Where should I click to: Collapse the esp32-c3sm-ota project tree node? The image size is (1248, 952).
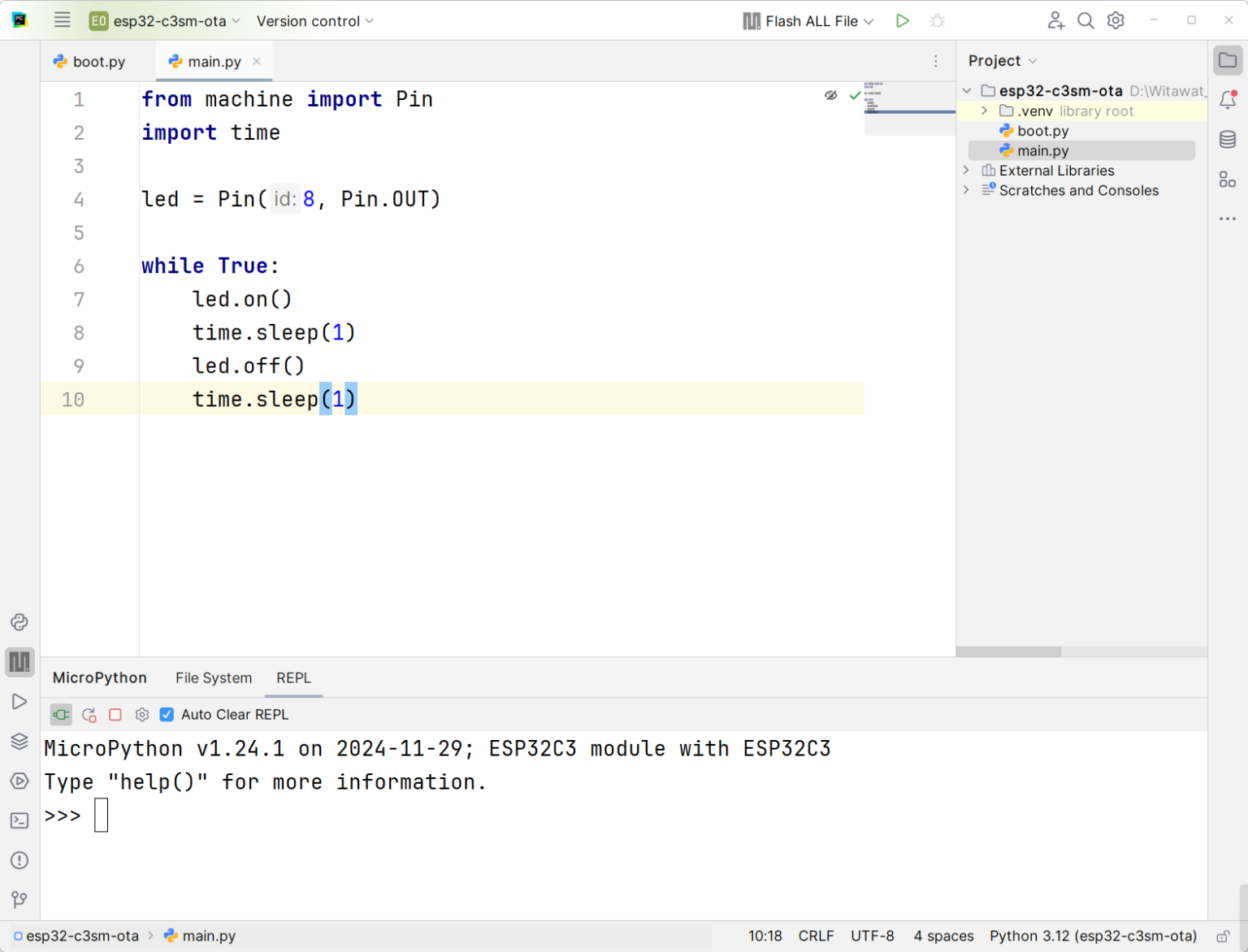[966, 90]
